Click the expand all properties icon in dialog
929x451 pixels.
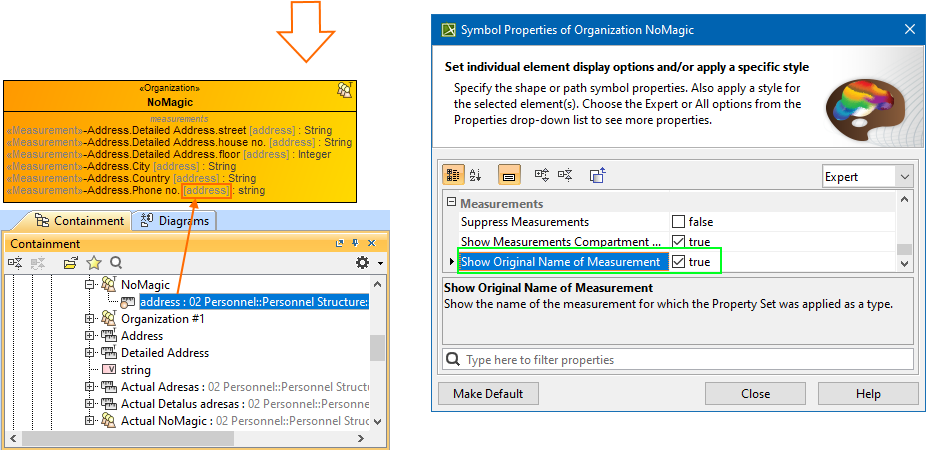[542, 175]
